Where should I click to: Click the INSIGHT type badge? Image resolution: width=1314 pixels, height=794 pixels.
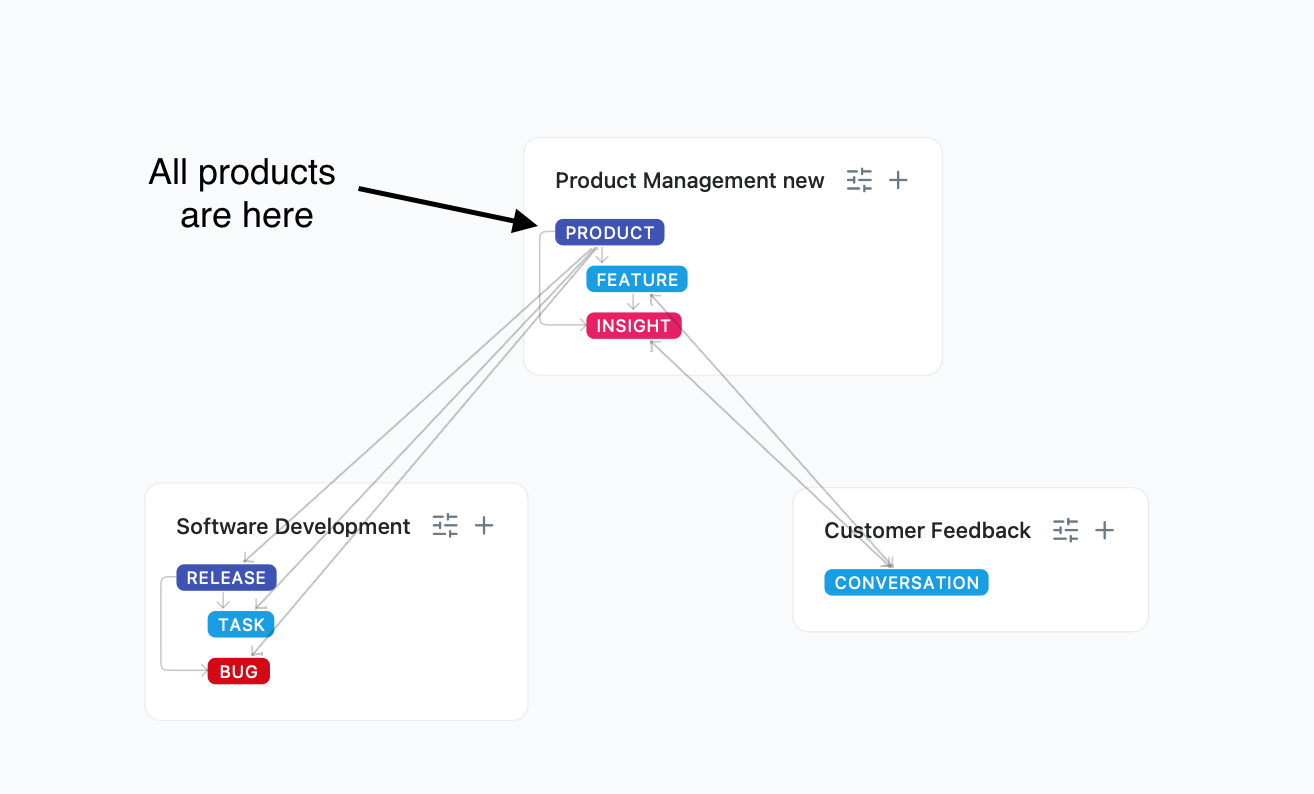click(x=633, y=326)
